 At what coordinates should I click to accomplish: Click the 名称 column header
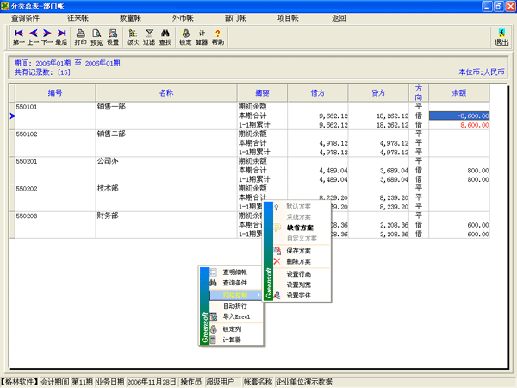[166, 93]
